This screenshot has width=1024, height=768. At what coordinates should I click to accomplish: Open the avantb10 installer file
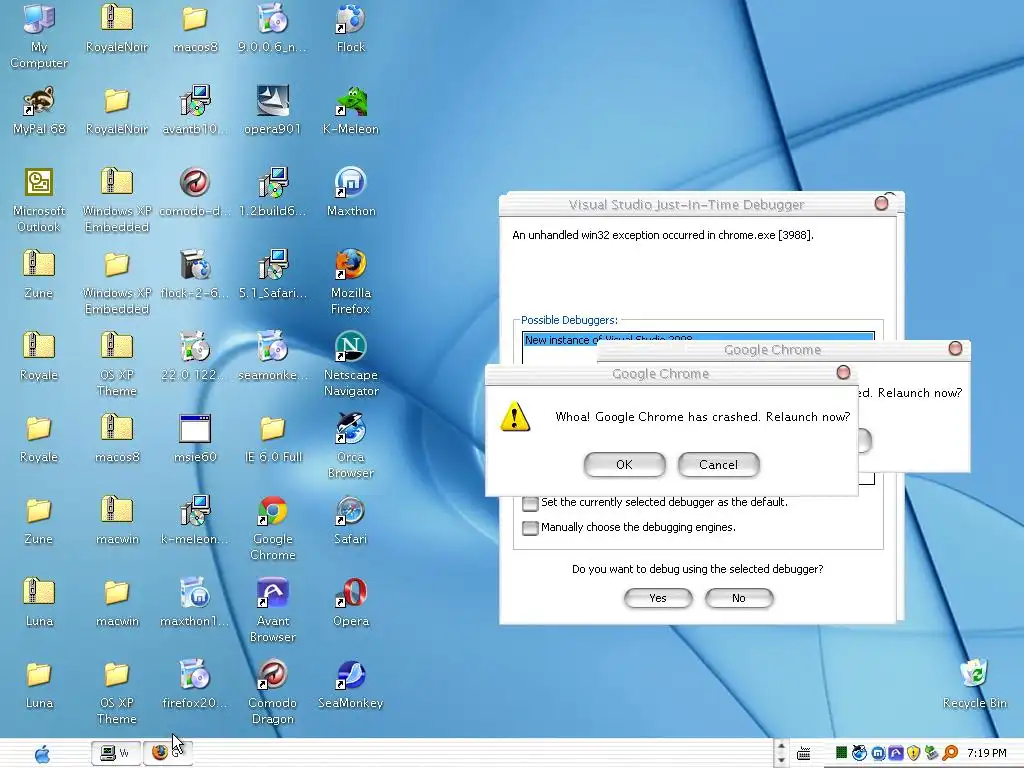pos(195,110)
